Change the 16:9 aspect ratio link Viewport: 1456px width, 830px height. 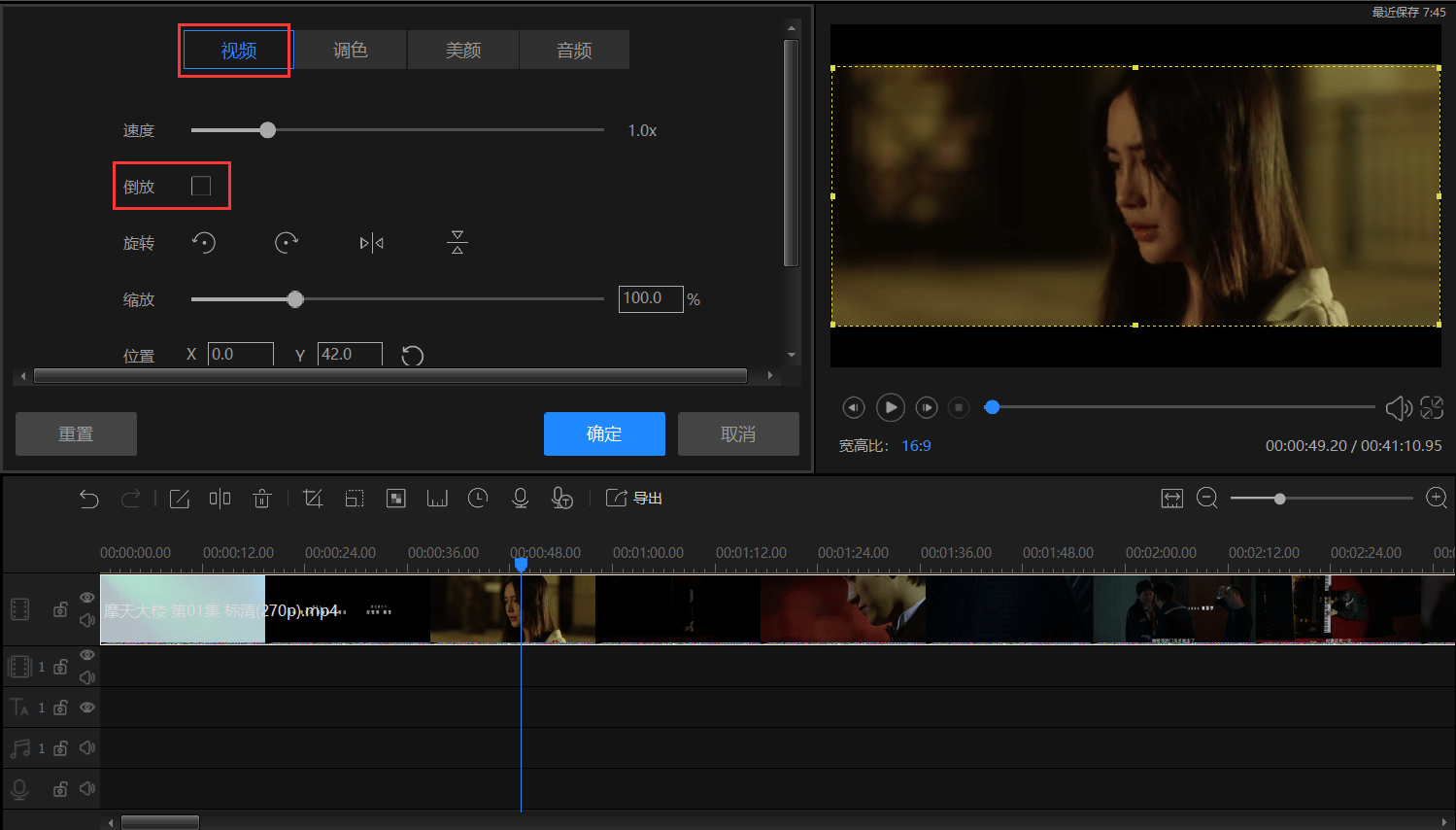(916, 446)
